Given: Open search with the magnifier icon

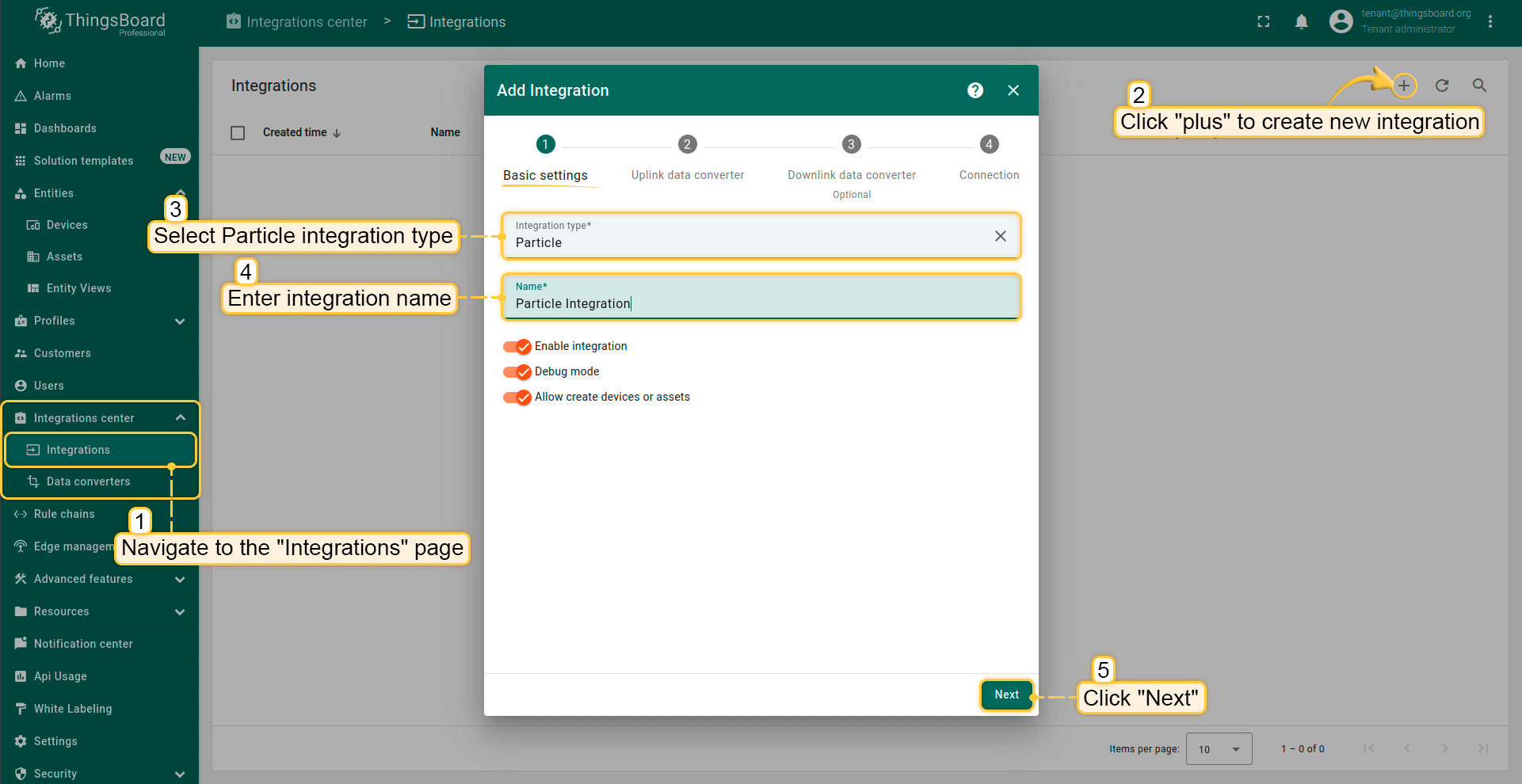Looking at the screenshot, I should click(x=1479, y=86).
